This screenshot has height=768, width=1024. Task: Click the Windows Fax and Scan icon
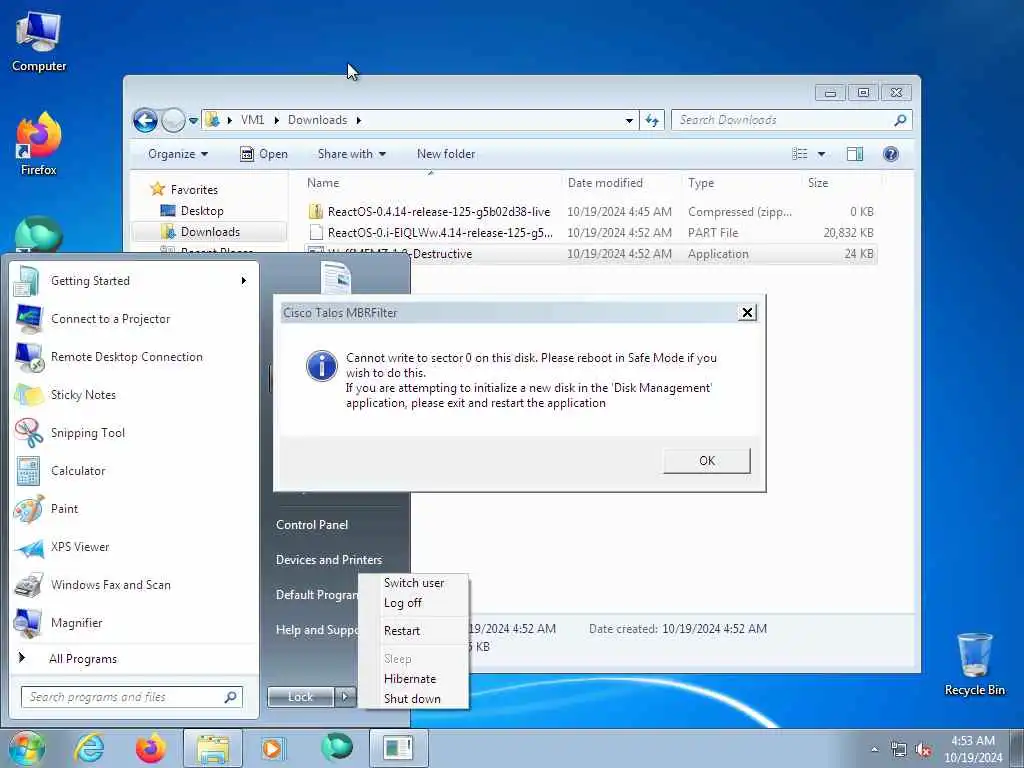click(x=29, y=585)
